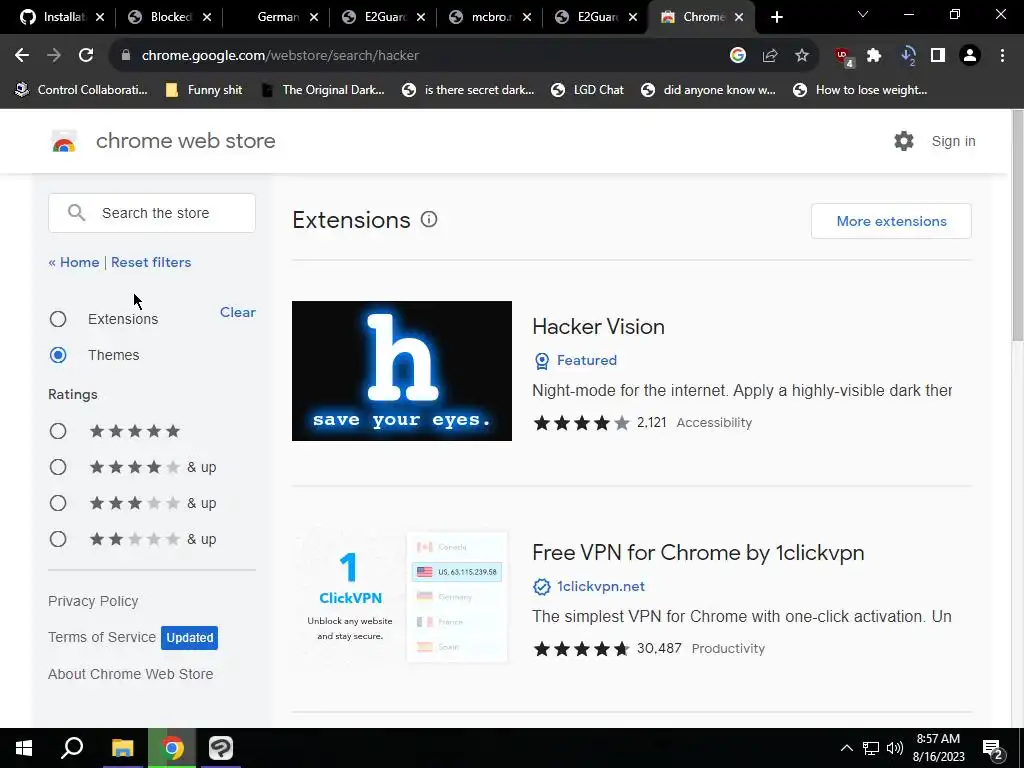Select the three stars & up filter

coord(58,503)
